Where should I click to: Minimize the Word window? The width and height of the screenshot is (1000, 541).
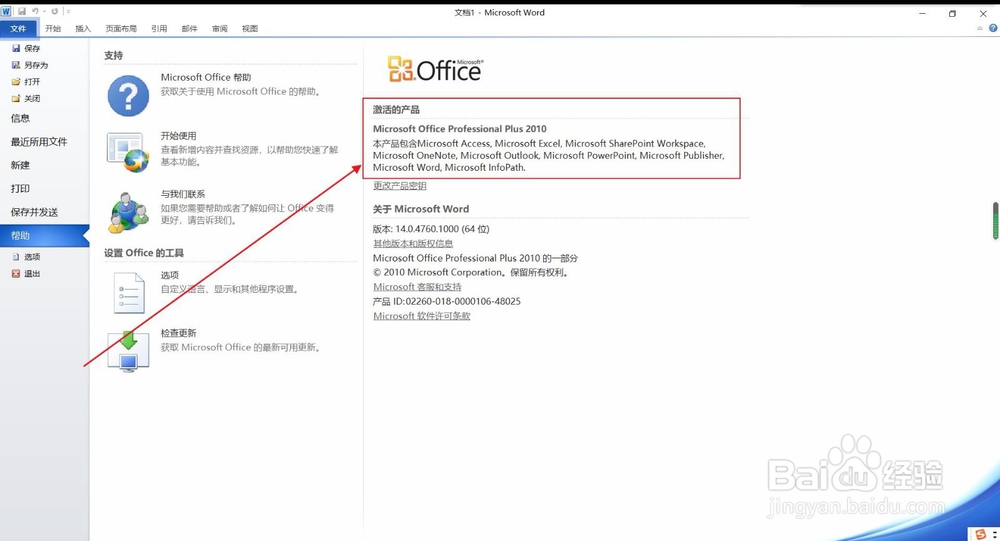click(922, 13)
